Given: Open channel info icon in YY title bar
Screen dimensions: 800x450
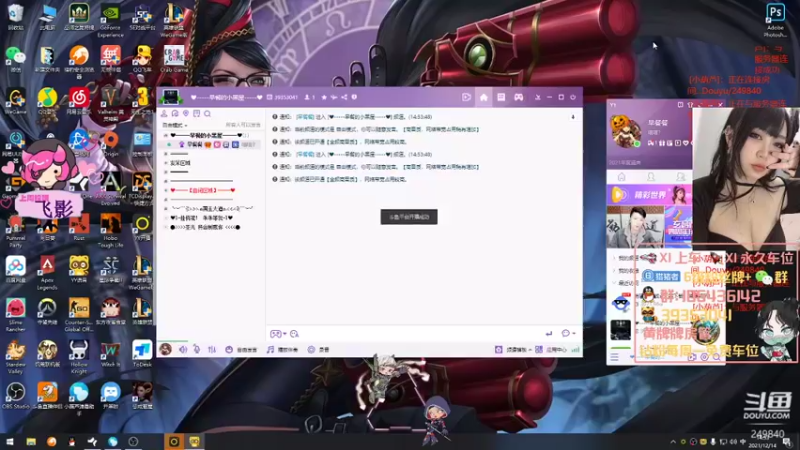Looking at the screenshot, I should (x=354, y=97).
